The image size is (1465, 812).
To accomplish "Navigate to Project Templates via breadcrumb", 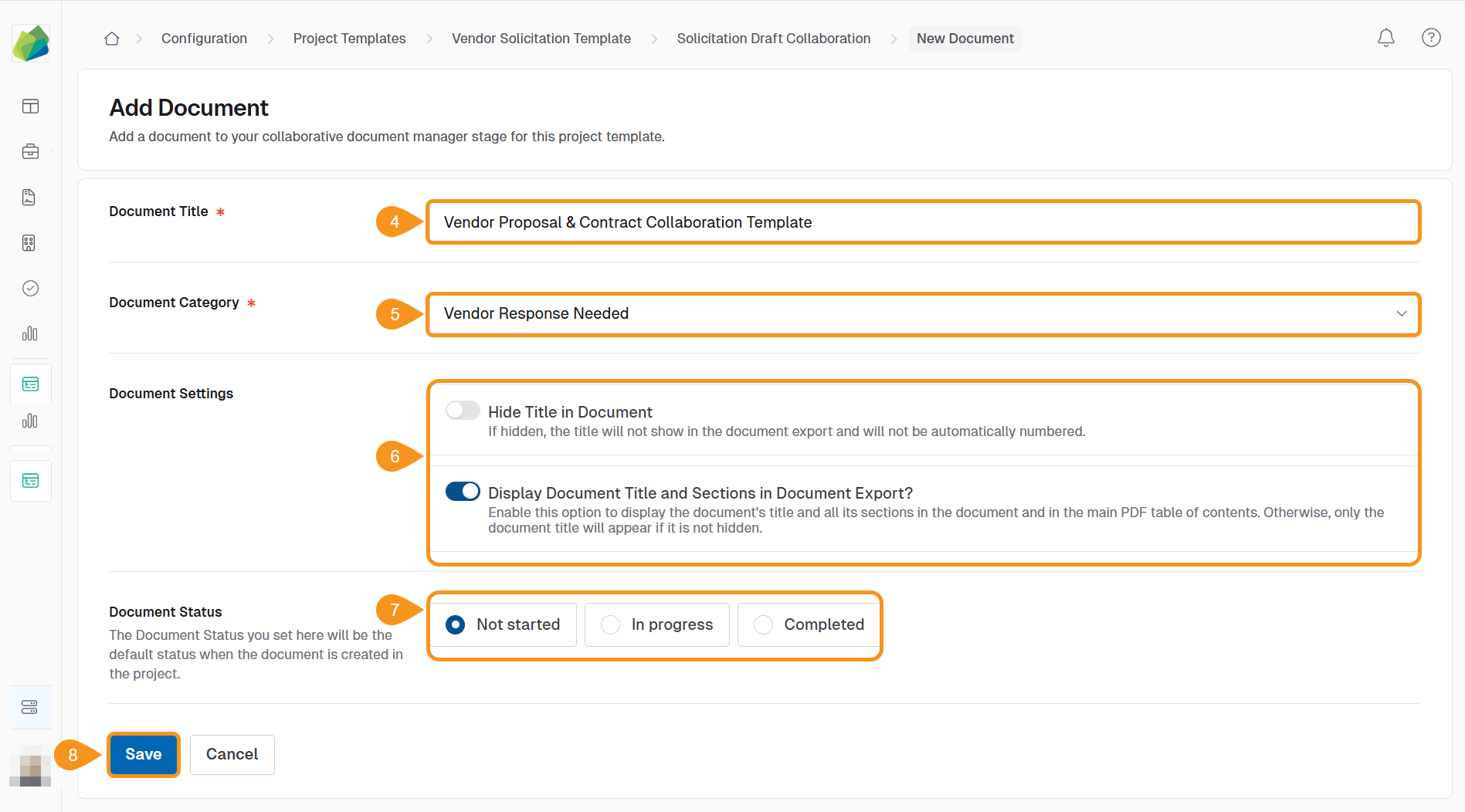I will 349,38.
